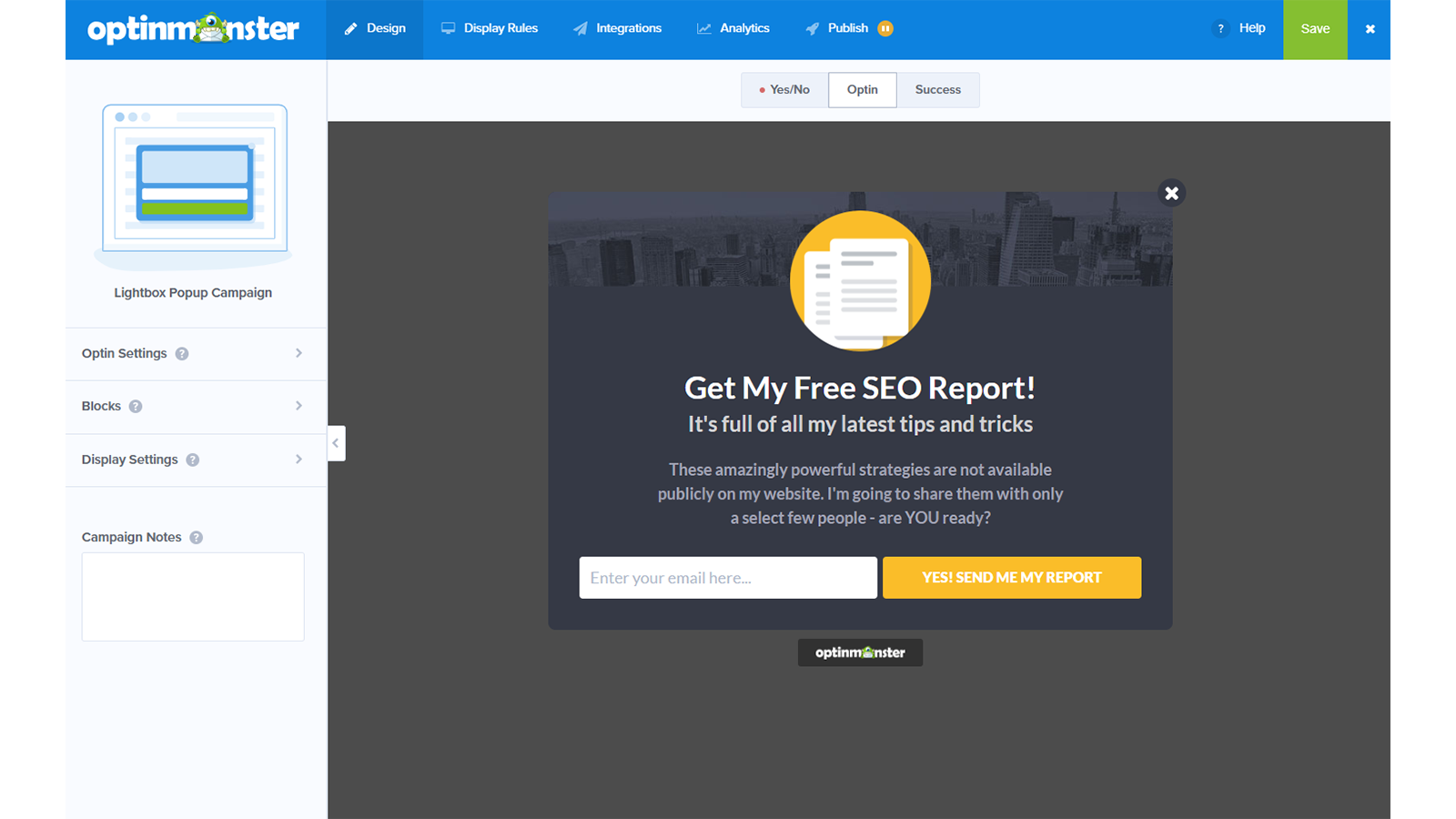
Task: Click the Help question mark icon
Action: [x=1221, y=29]
